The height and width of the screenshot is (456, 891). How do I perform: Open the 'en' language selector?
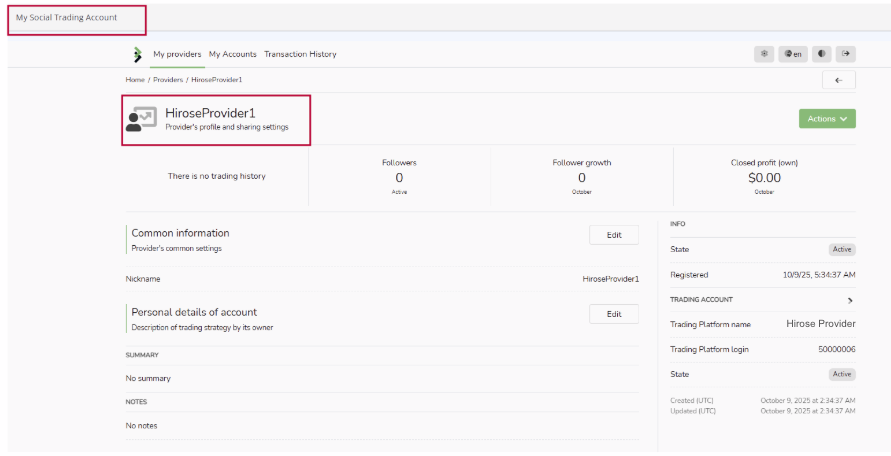coord(792,54)
